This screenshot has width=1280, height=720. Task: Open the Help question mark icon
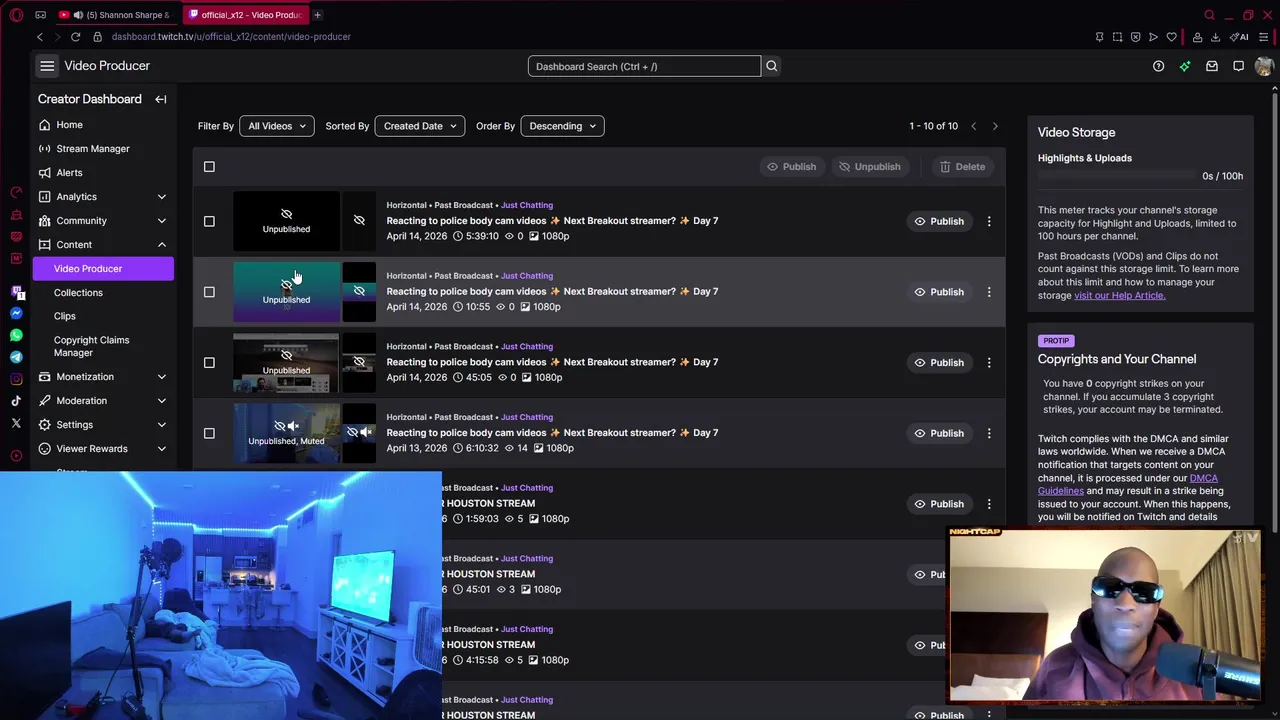coord(1158,66)
